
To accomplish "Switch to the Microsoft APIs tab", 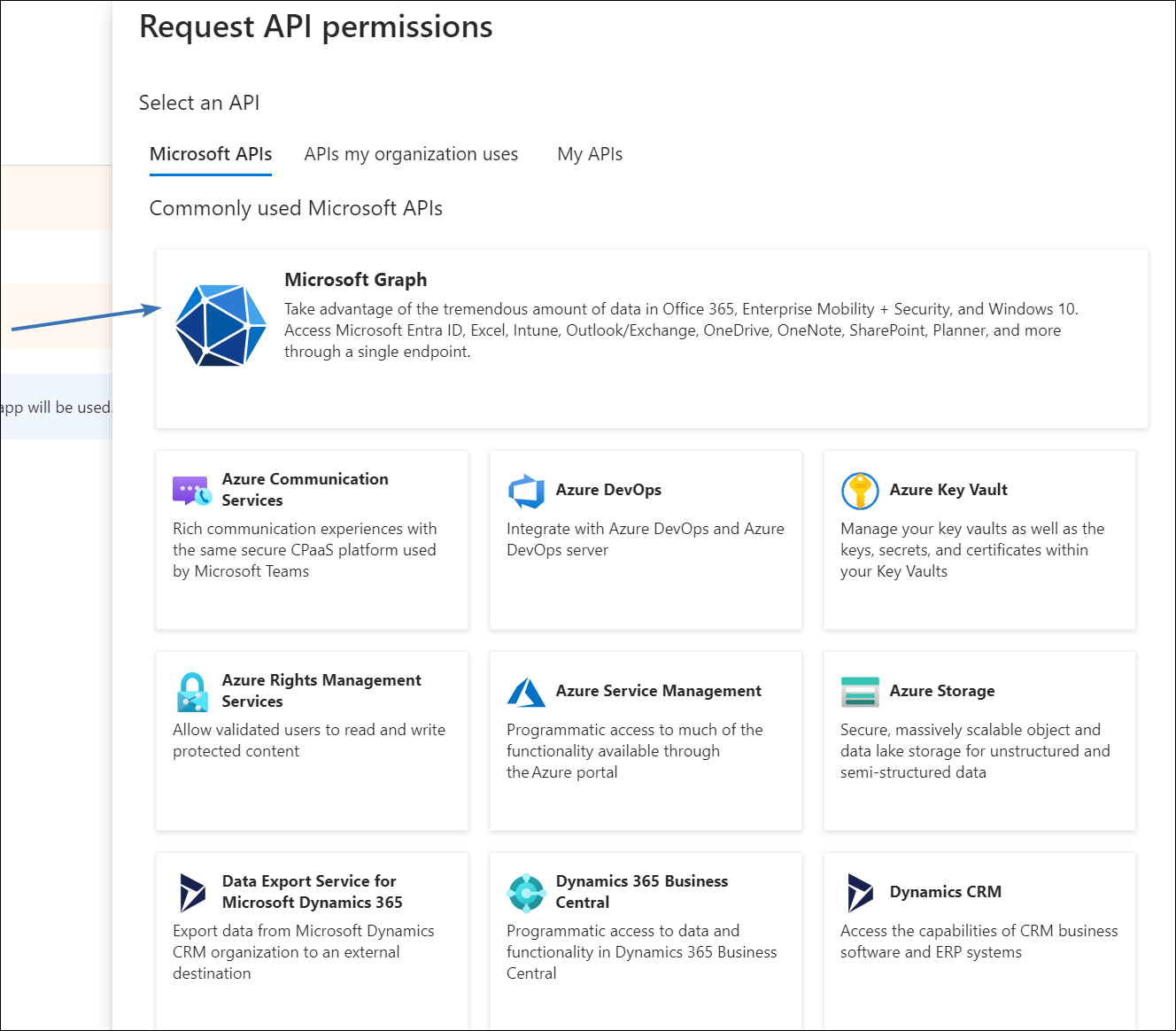I will click(211, 154).
